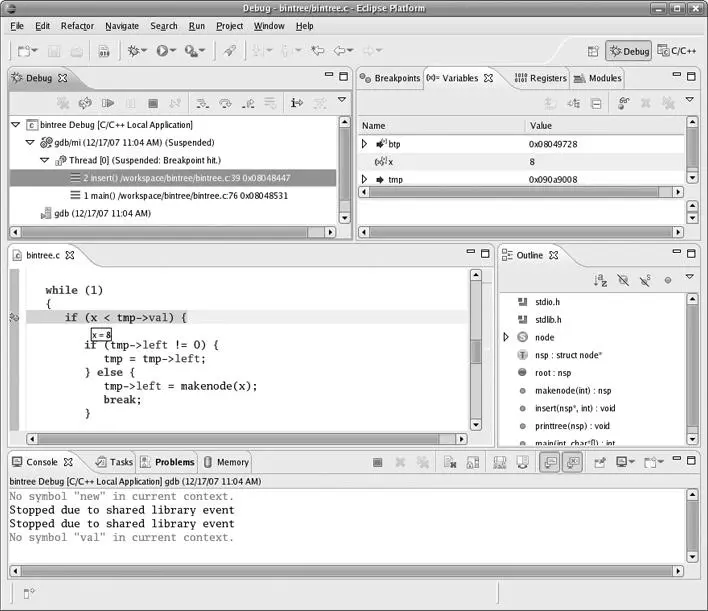This screenshot has width=708, height=611.
Task: Open the Debug launch dropdown arrow
Action: [x=146, y=51]
